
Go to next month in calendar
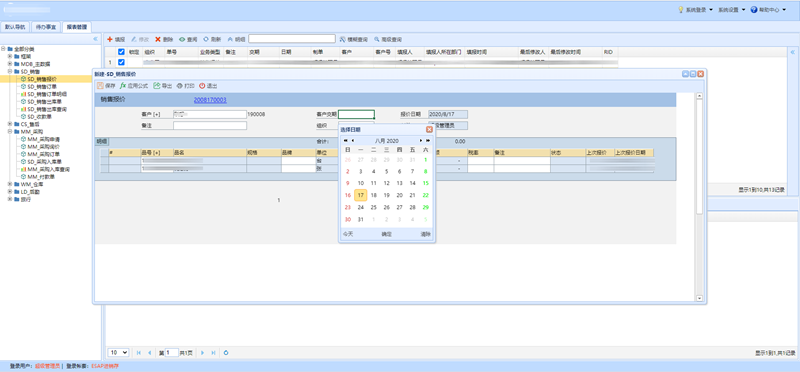click(421, 140)
